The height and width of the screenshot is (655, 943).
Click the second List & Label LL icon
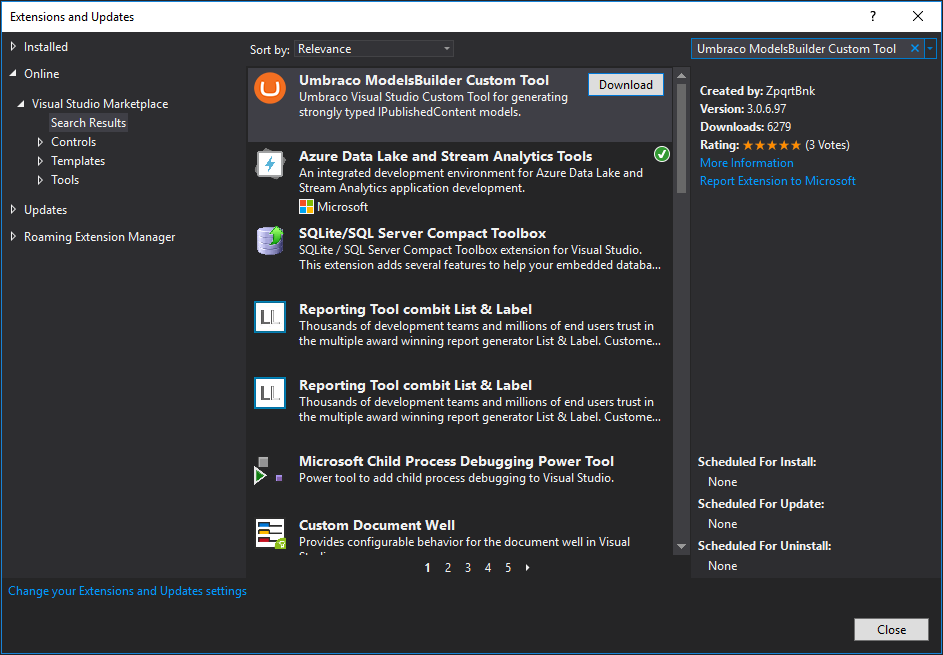click(269, 393)
